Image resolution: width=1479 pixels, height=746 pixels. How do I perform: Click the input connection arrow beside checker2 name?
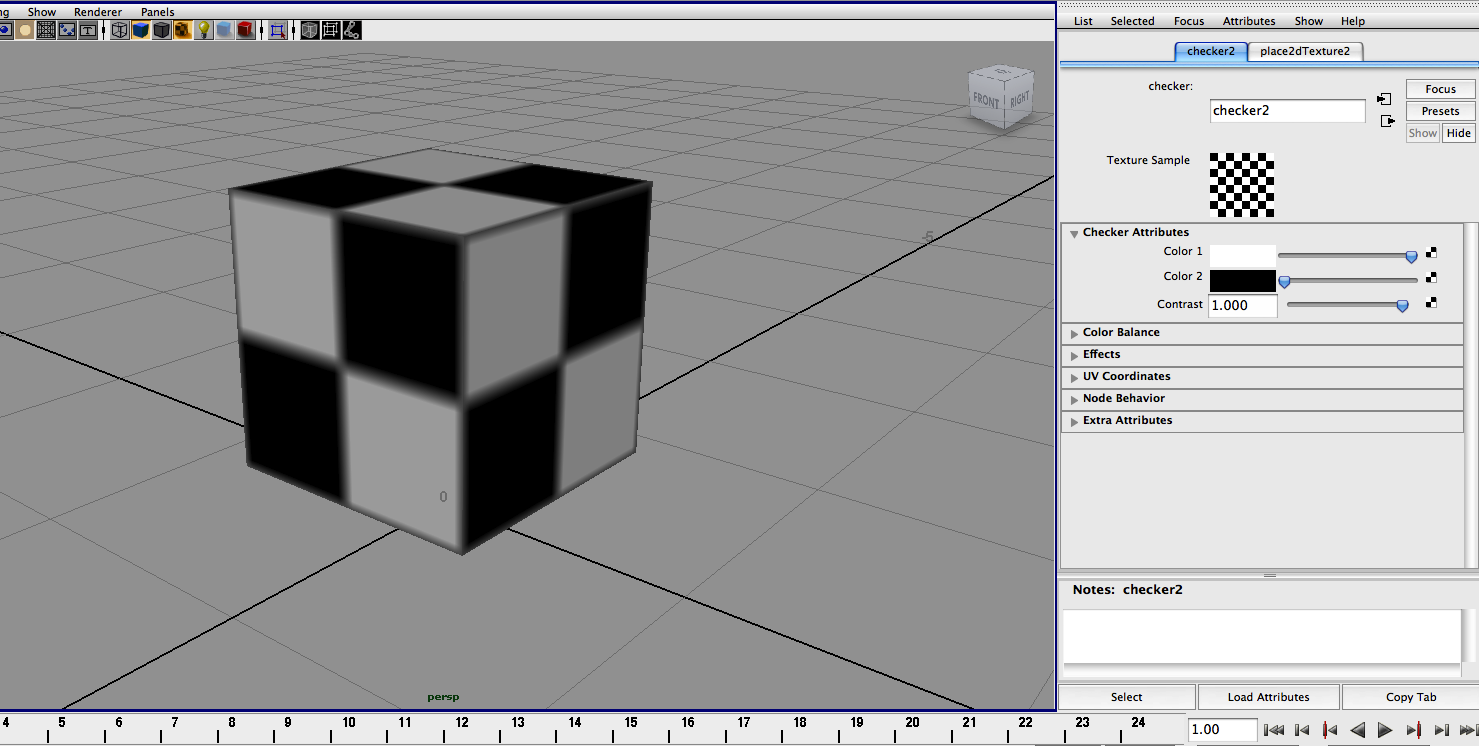[1384, 98]
